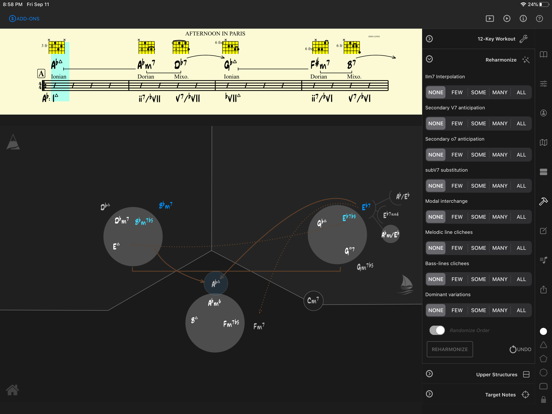Click section marker A in the score
Image resolution: width=552 pixels, height=414 pixels.
pyautogui.click(x=41, y=74)
